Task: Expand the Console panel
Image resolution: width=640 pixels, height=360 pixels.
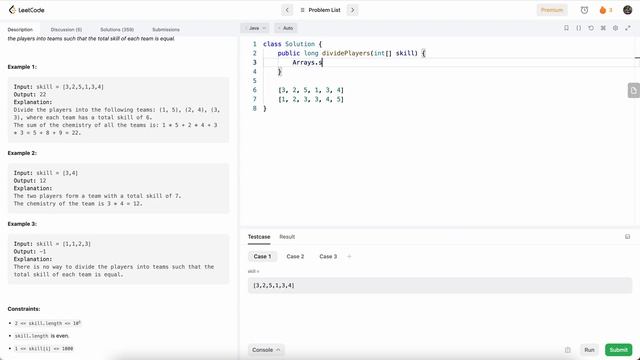Action: click(266, 350)
